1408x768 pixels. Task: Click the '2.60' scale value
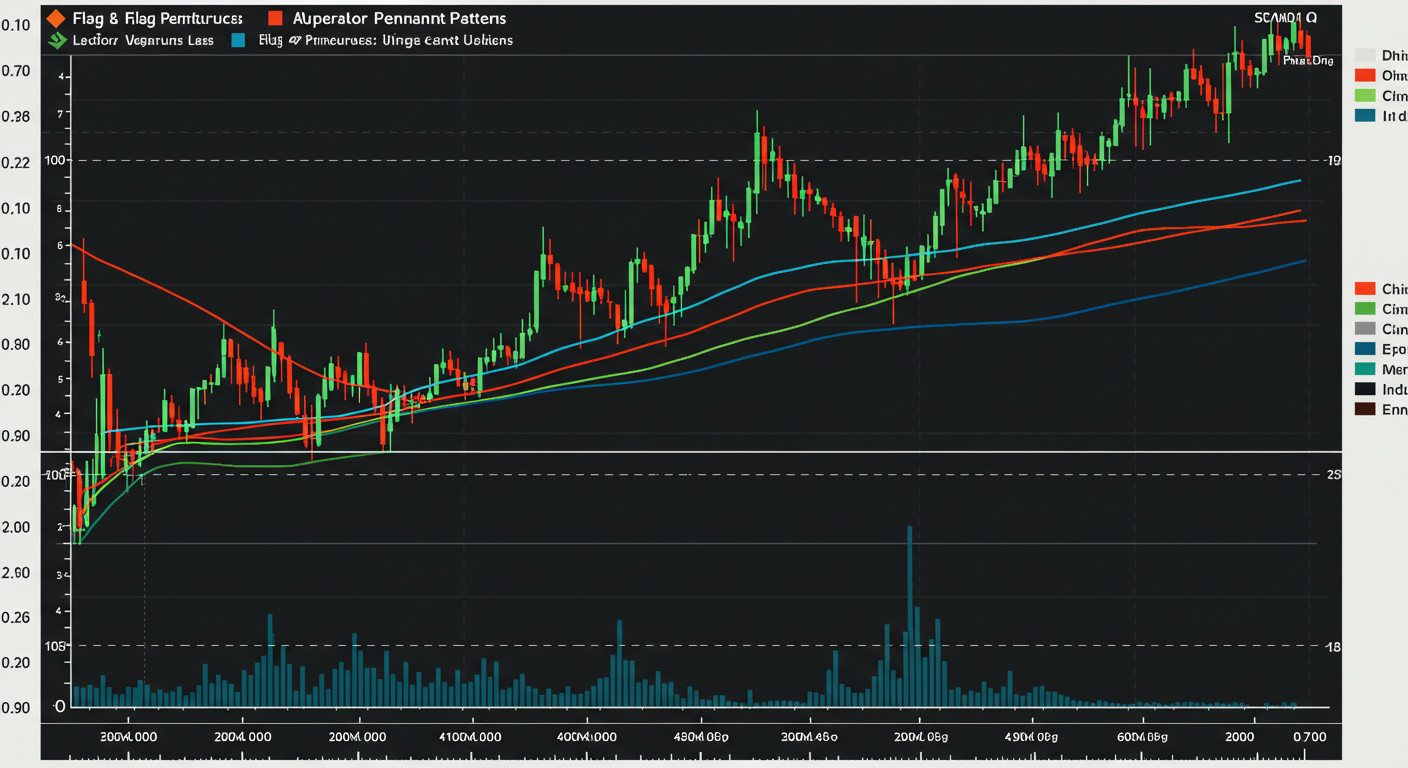point(16,573)
